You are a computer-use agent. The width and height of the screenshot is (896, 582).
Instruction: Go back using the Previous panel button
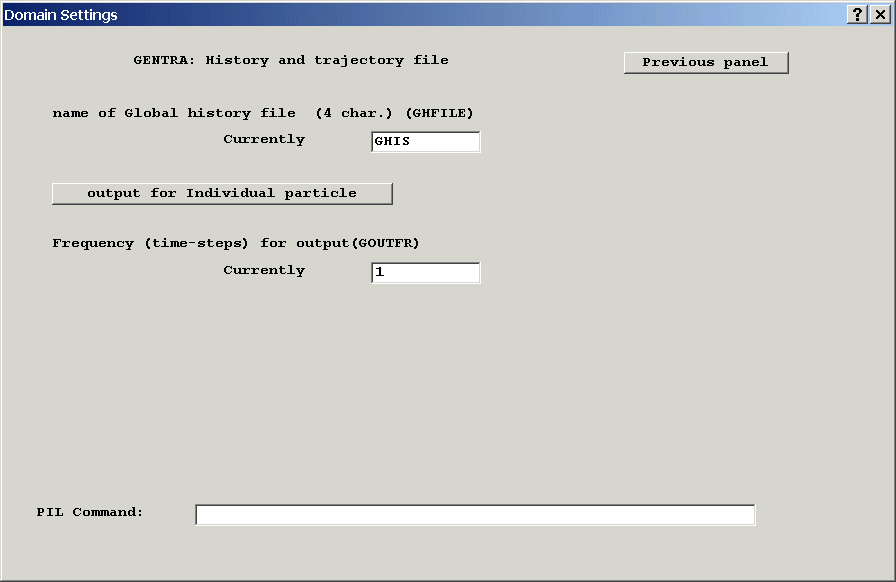(x=705, y=62)
